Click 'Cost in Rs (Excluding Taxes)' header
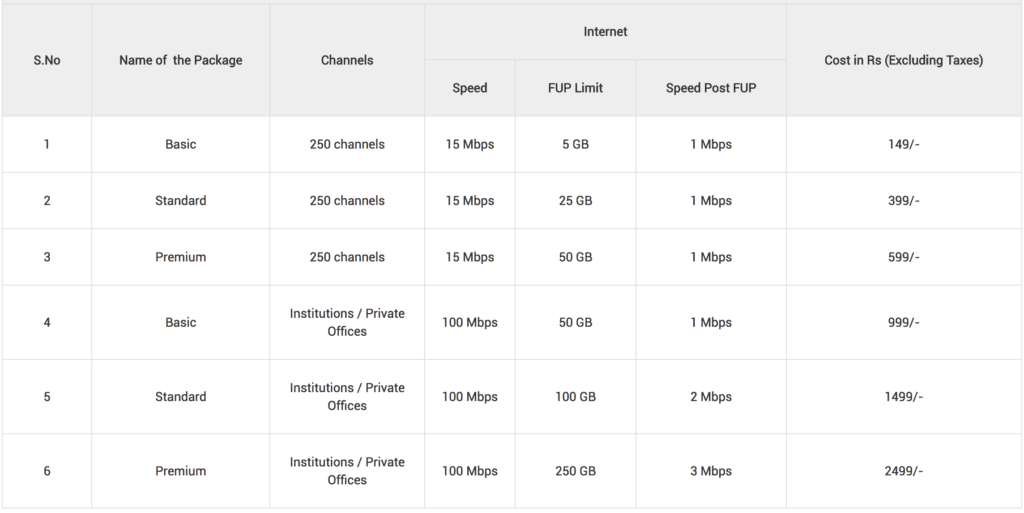This screenshot has width=1024, height=513. (x=904, y=60)
